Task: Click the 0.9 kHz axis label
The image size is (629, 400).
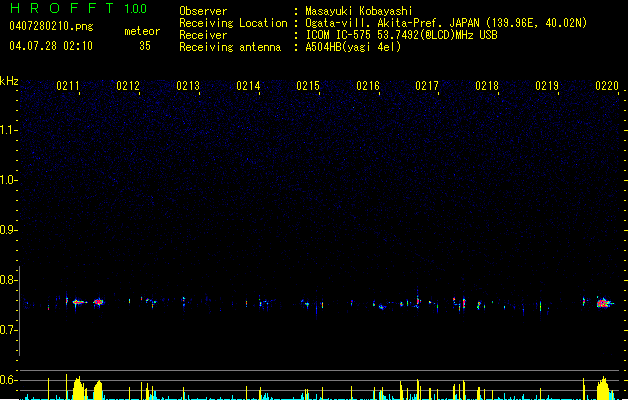Action: click(8, 229)
